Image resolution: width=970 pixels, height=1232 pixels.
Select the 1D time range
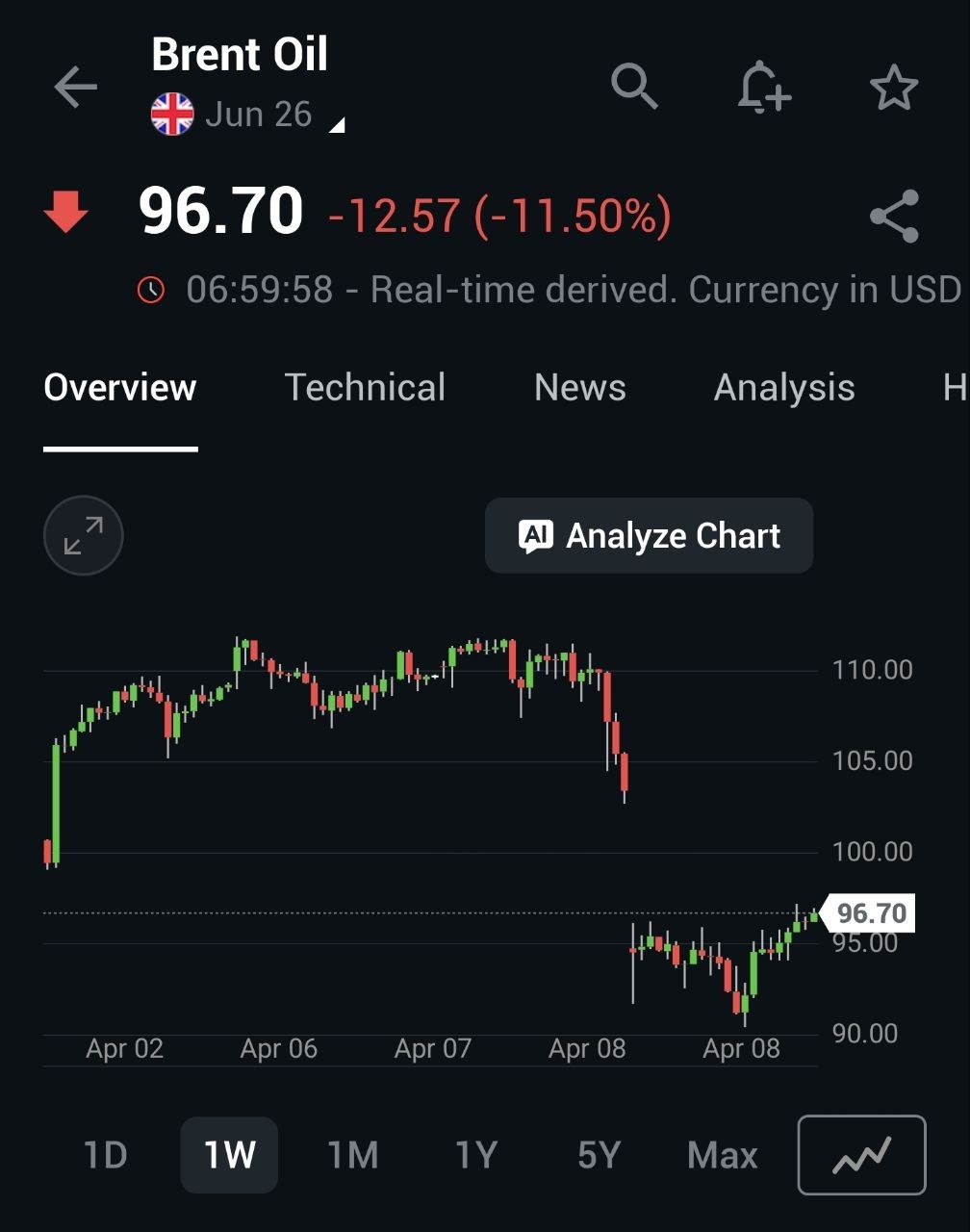point(105,1154)
